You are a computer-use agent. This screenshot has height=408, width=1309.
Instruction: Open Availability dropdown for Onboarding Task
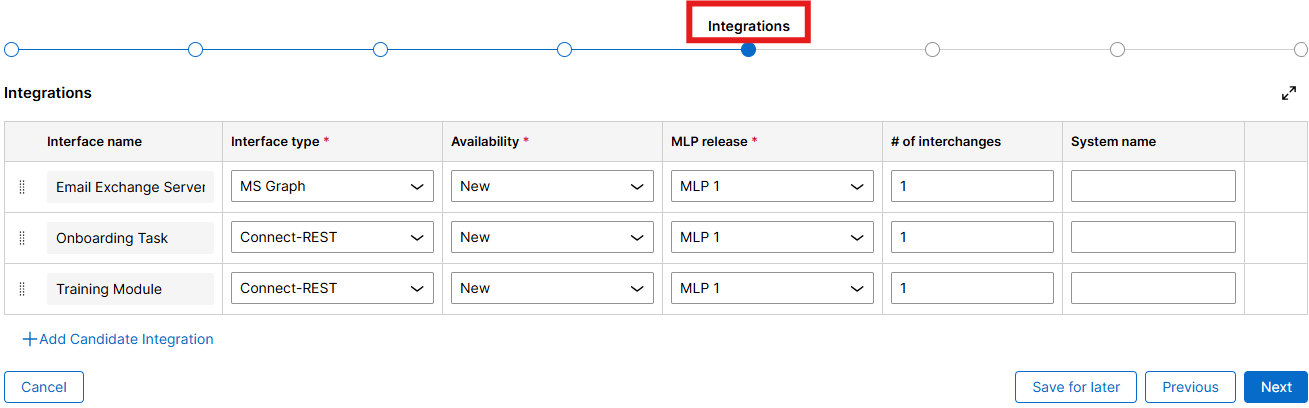click(x=552, y=237)
